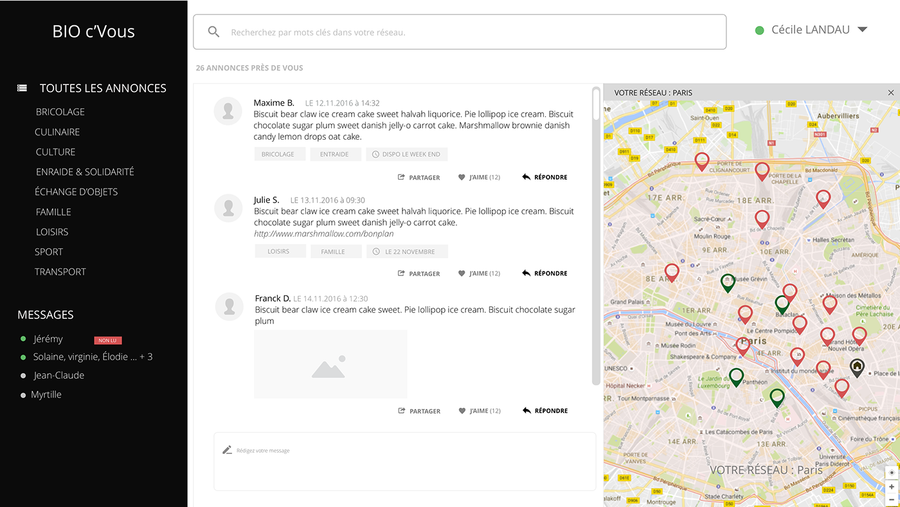This screenshot has height=507, width=900.
Task: Click the black home marker on the map
Action: [857, 368]
